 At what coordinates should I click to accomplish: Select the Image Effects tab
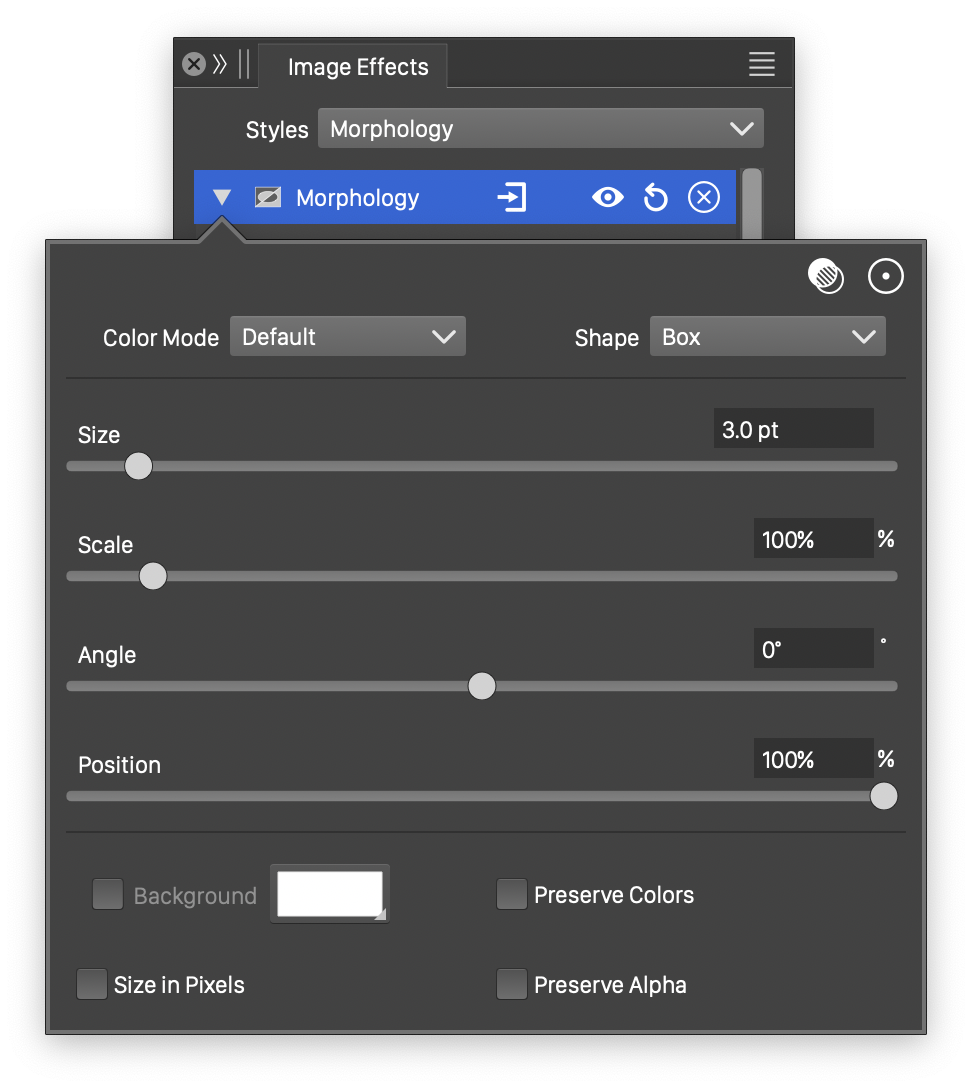click(x=357, y=67)
